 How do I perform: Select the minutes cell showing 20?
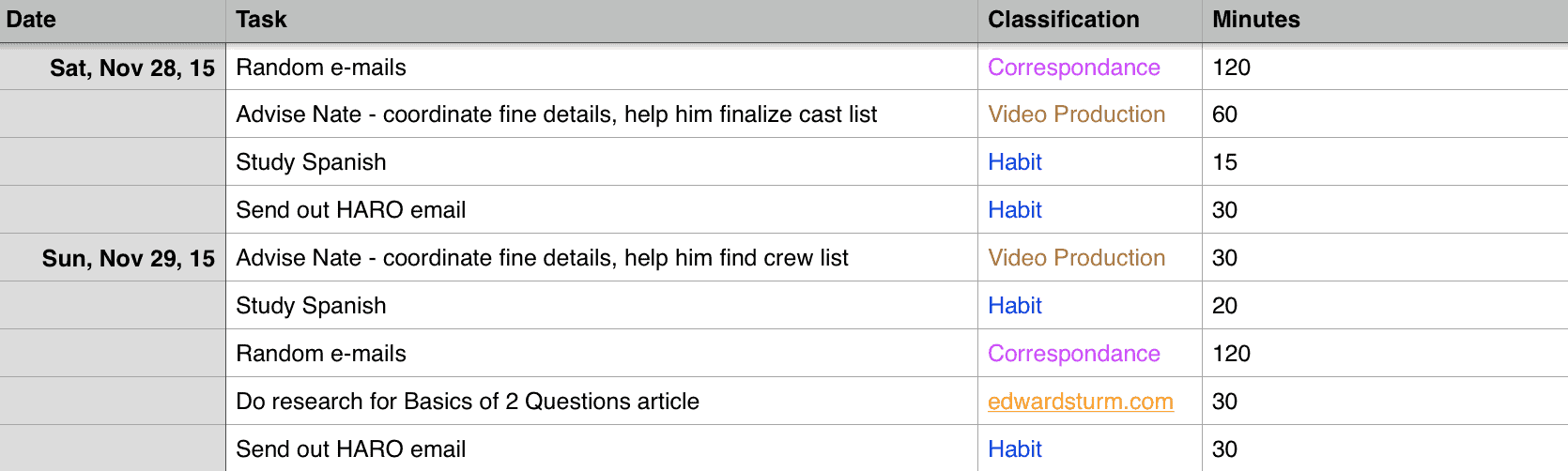click(x=1385, y=306)
